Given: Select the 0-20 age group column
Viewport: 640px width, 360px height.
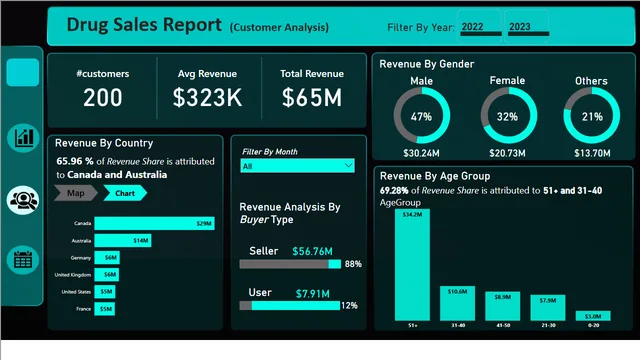Looking at the screenshot, I should coord(593,316).
